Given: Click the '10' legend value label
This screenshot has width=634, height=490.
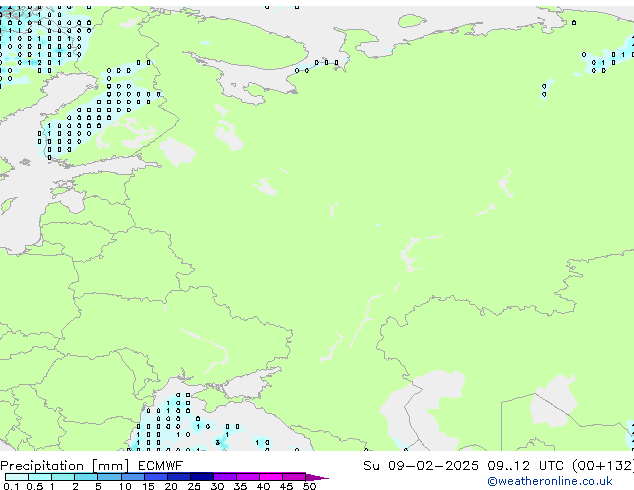Looking at the screenshot, I should pos(125,486).
